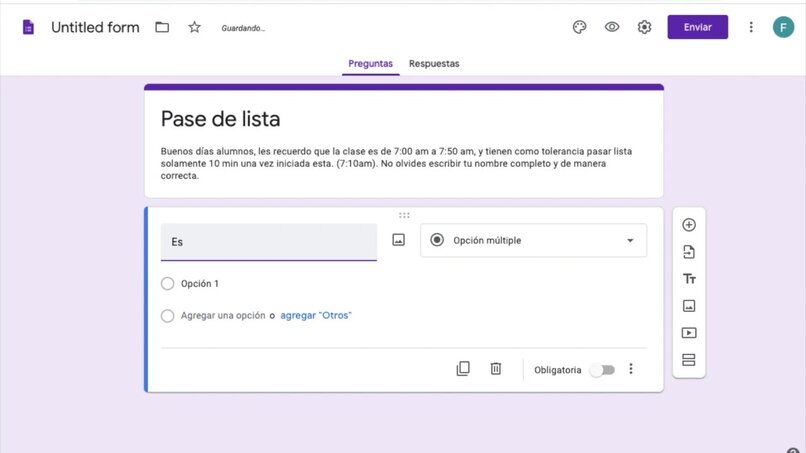
Task: Click the radio circle beside Agregar una opción
Action: 168,316
